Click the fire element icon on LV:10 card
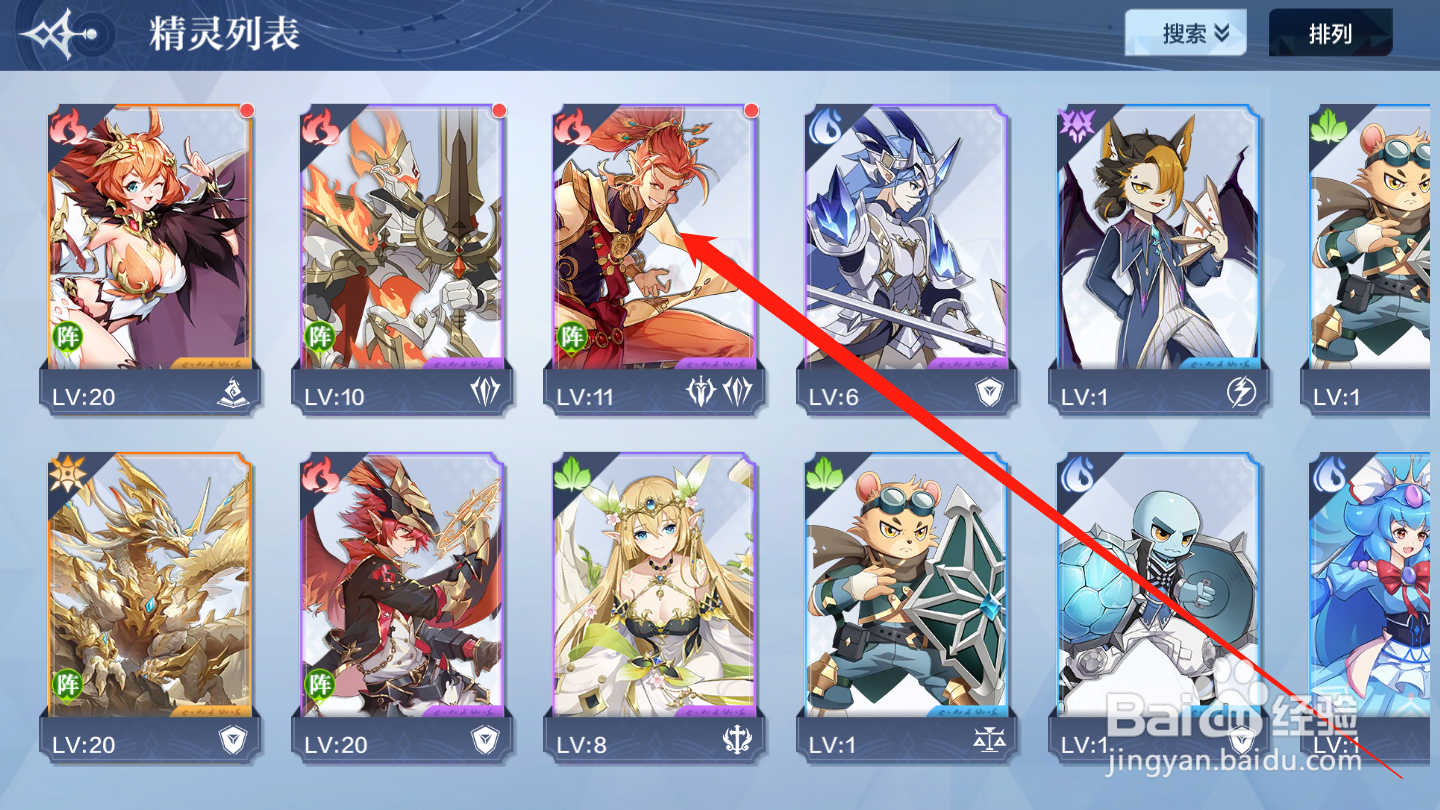1440x810 pixels. tap(323, 127)
